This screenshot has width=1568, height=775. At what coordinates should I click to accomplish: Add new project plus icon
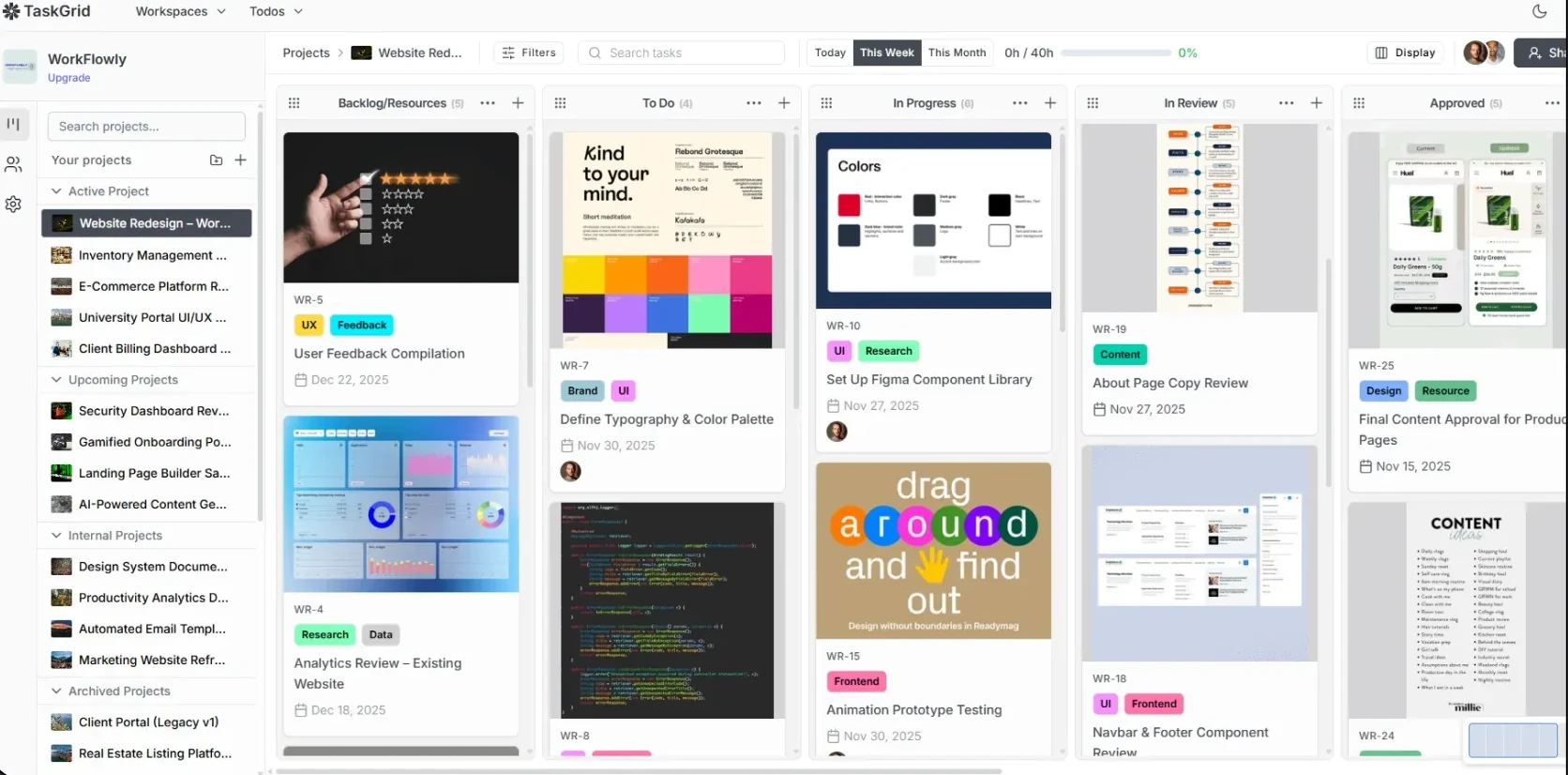[x=240, y=160]
